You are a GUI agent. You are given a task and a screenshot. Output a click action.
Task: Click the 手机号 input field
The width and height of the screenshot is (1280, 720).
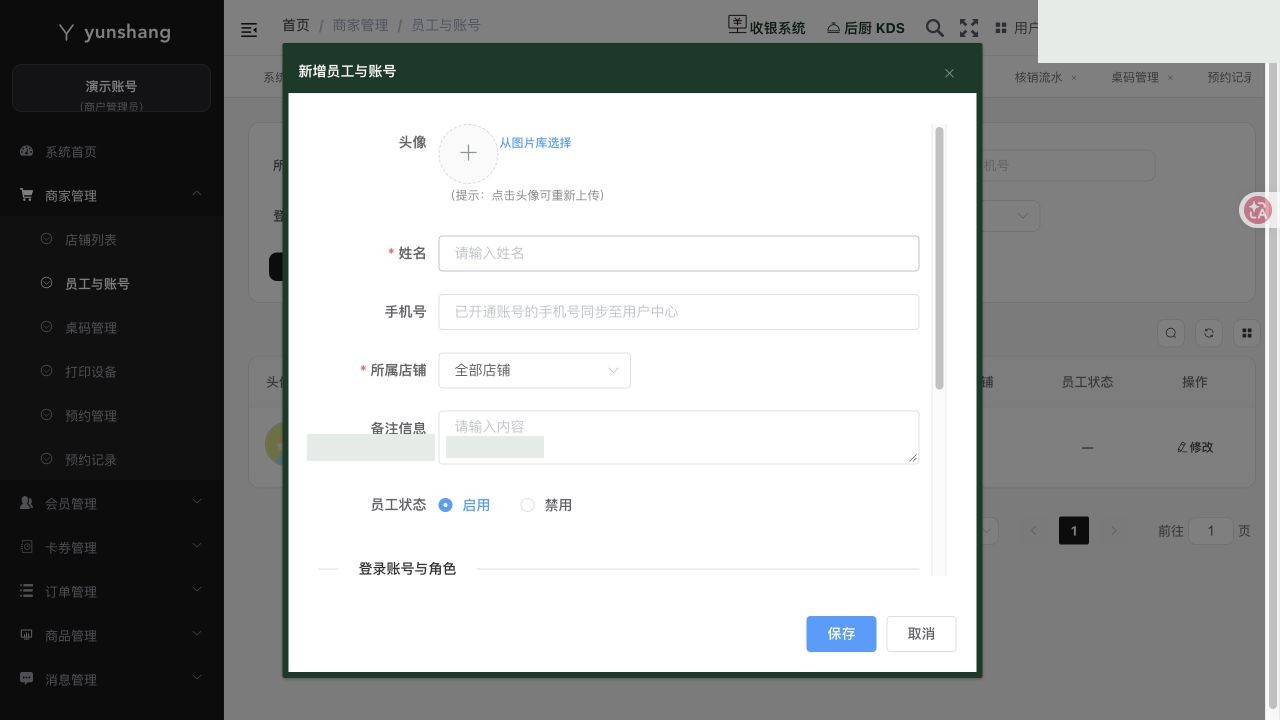tap(679, 312)
